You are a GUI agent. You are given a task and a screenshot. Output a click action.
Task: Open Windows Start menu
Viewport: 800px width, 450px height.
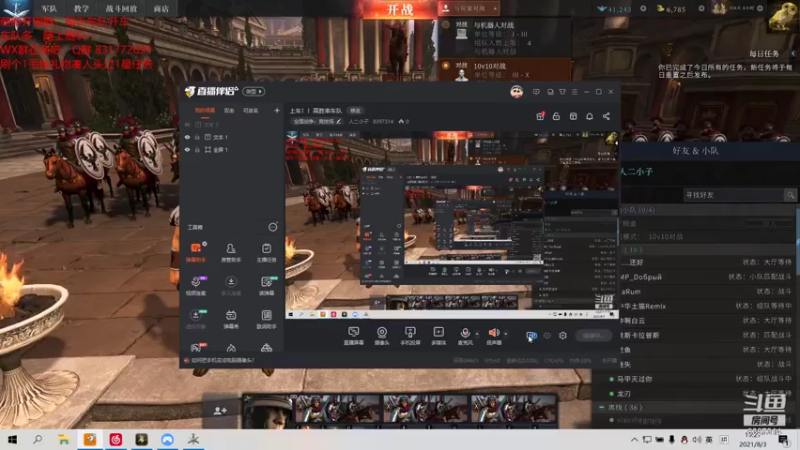click(x=12, y=439)
